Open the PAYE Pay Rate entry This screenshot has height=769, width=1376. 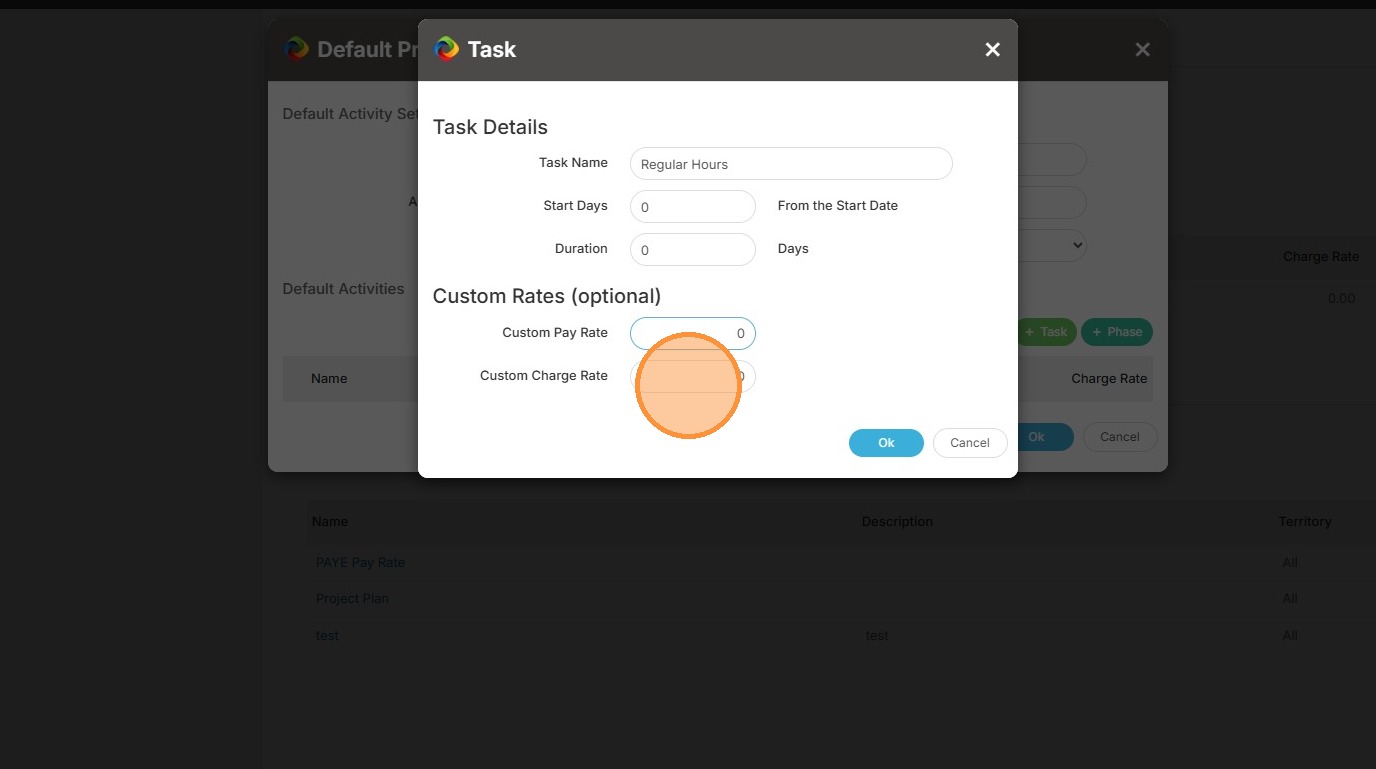coord(360,562)
